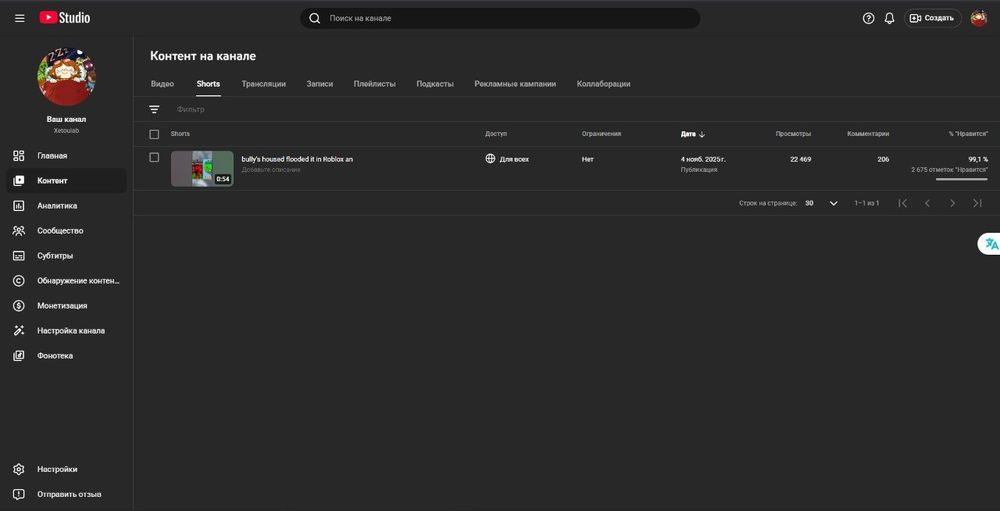The width and height of the screenshot is (1000, 511).
Task: Click the Дата sort arrow icon
Action: click(x=702, y=134)
